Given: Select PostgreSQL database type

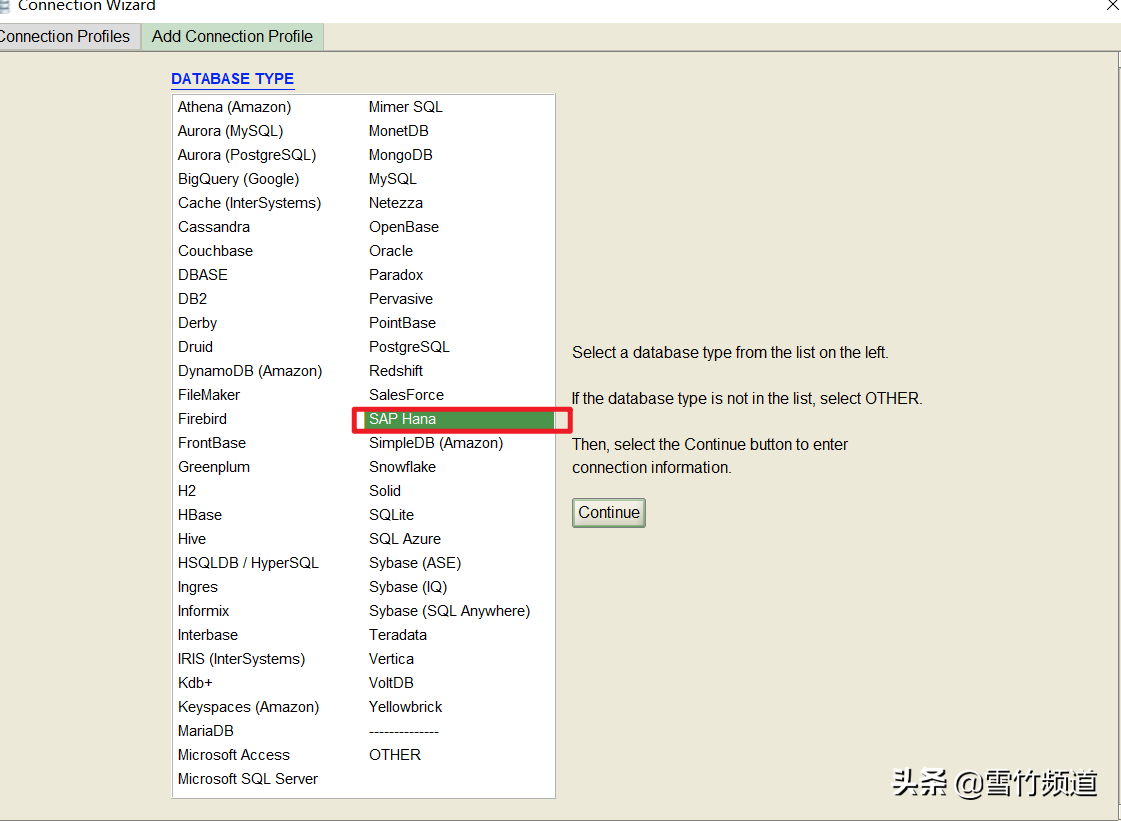Looking at the screenshot, I should pyautogui.click(x=409, y=347).
